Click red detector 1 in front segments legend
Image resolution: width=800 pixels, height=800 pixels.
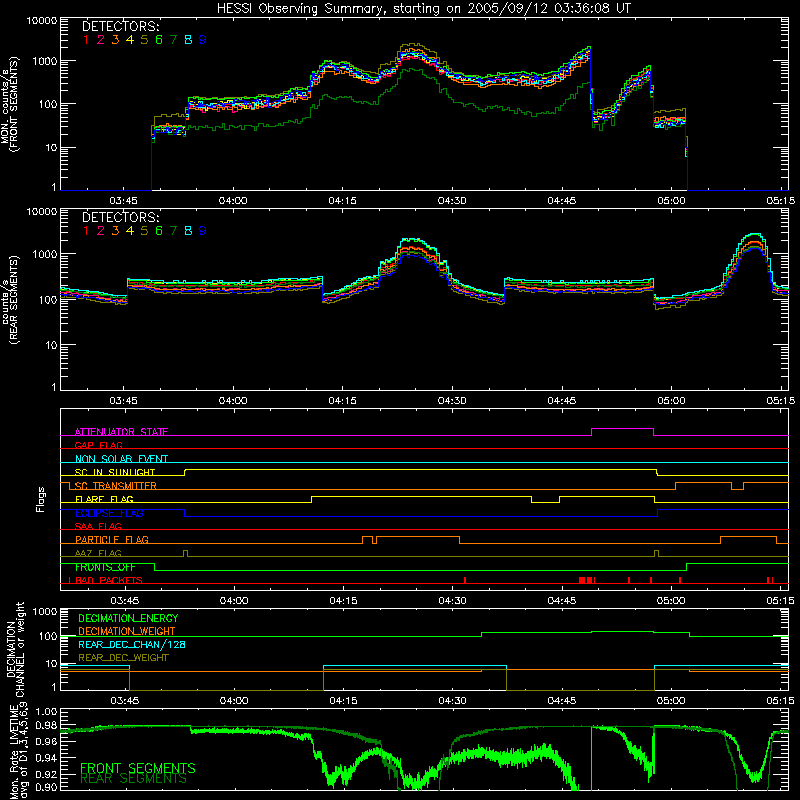[86, 40]
